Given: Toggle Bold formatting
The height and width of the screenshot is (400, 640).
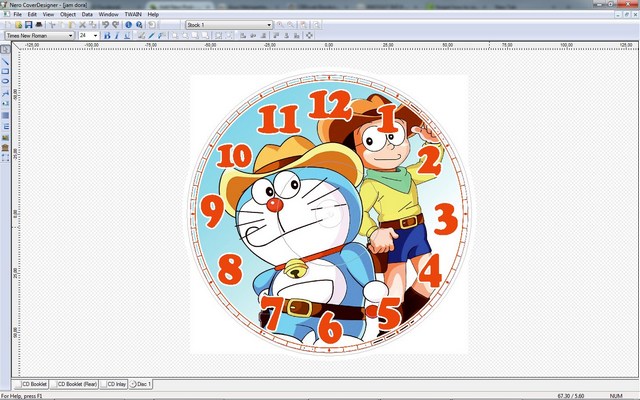Looking at the screenshot, I should pos(107,36).
